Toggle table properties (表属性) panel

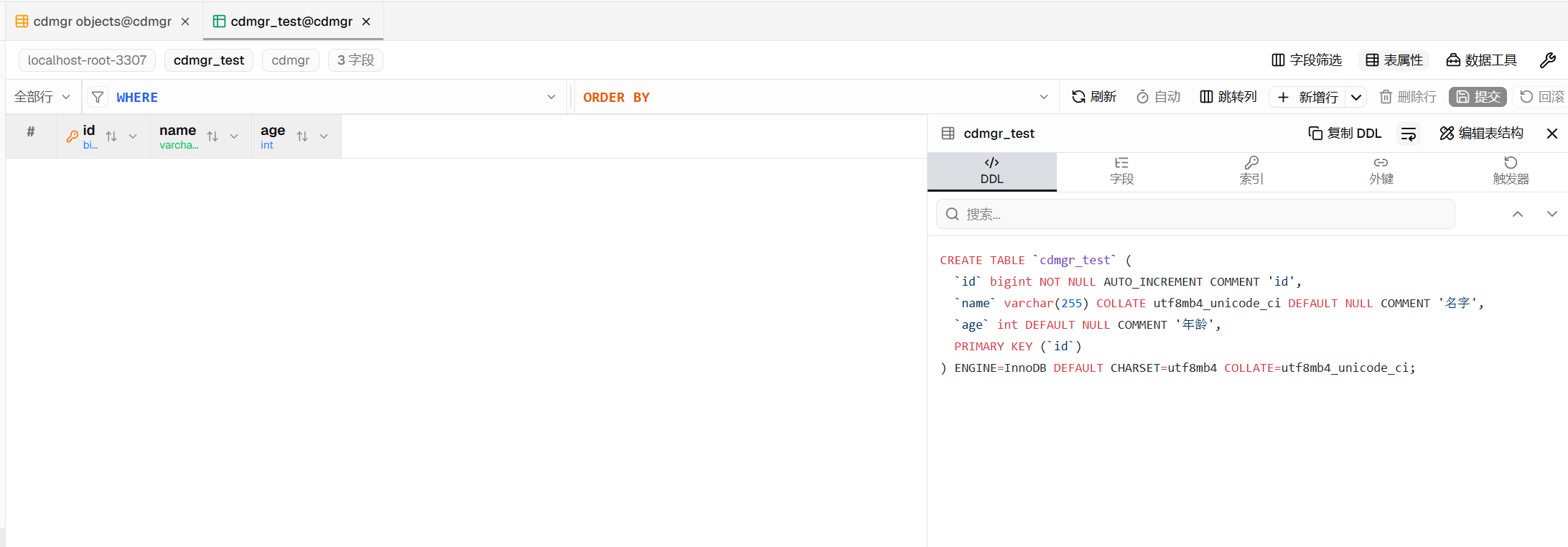click(x=1394, y=60)
